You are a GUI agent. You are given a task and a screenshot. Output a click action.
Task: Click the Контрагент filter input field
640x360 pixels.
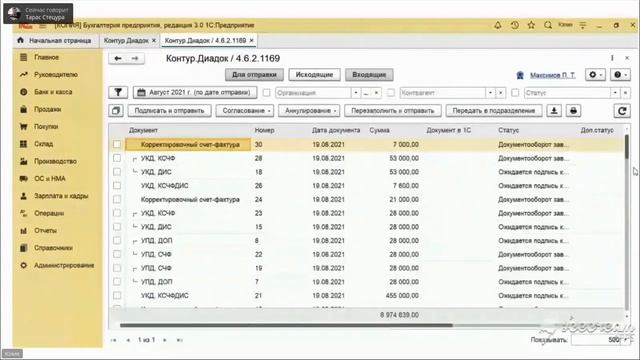(442, 93)
